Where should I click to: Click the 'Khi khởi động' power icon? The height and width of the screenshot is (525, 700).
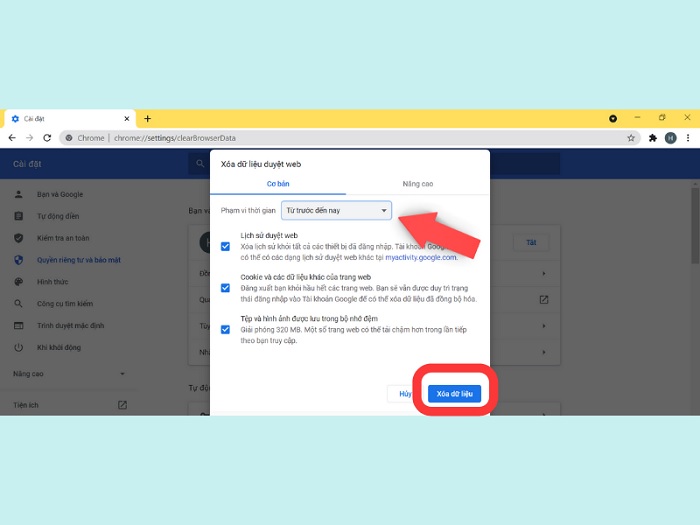tap(18, 347)
